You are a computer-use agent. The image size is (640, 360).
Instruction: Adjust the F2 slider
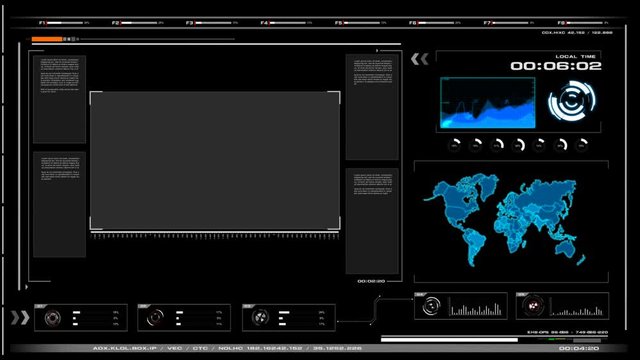[139, 23]
